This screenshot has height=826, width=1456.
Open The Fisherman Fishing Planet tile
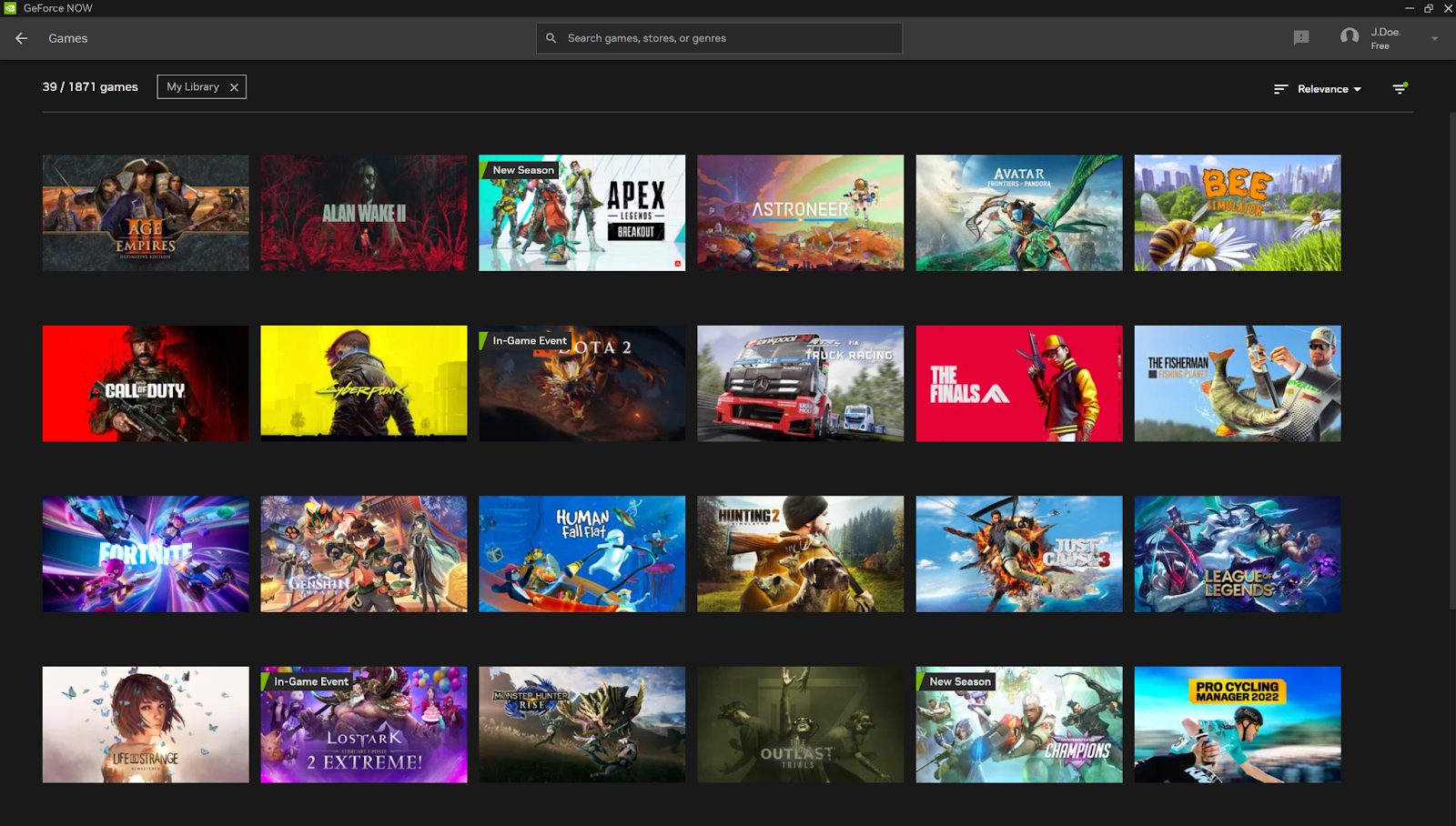click(1238, 384)
